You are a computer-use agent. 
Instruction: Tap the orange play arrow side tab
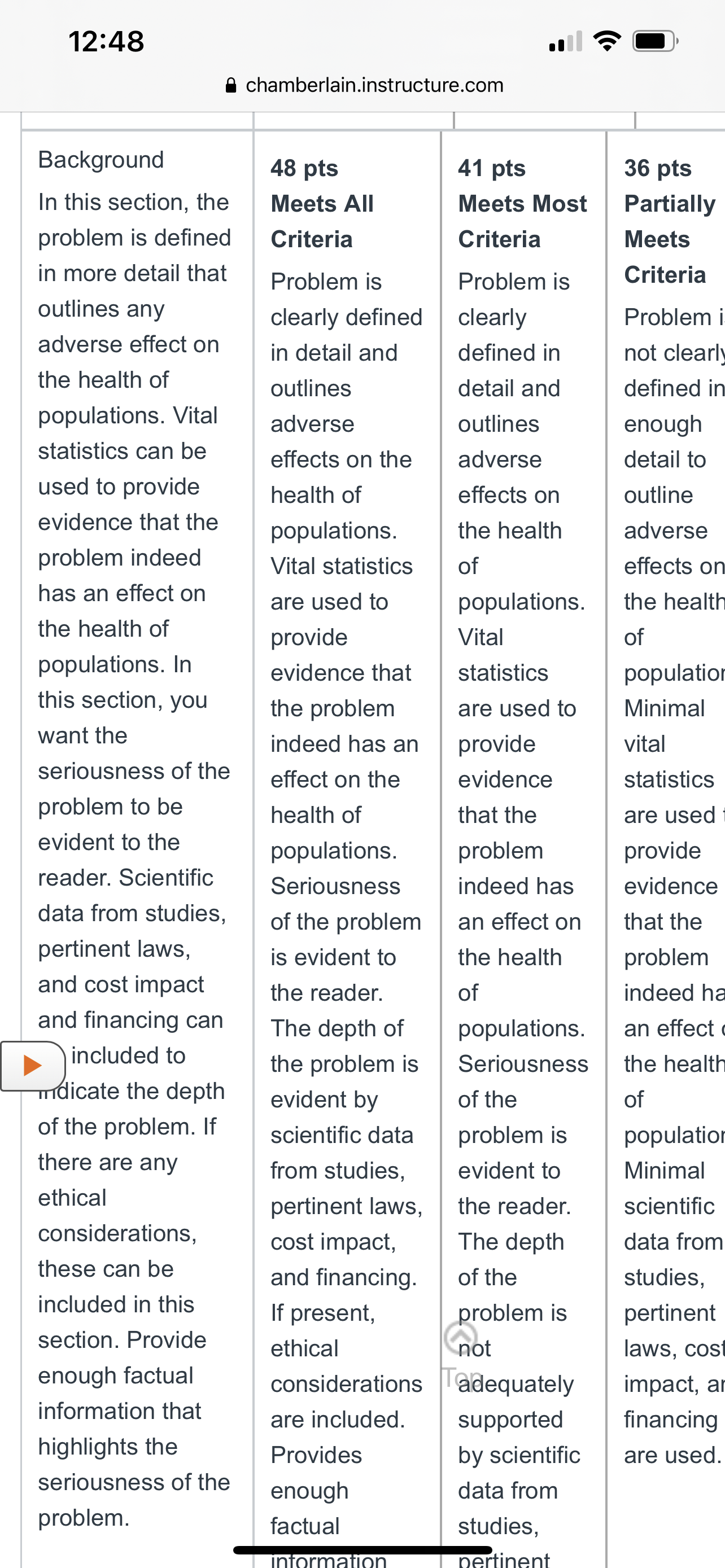click(33, 1066)
